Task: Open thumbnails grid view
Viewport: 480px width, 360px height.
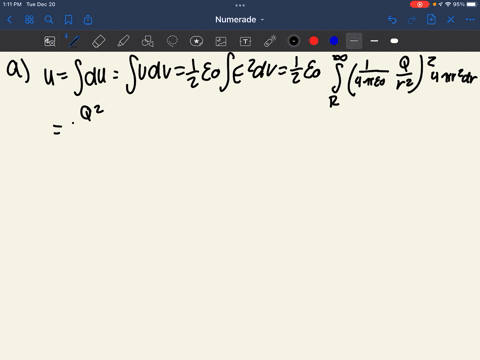Action: pyautogui.click(x=29, y=20)
